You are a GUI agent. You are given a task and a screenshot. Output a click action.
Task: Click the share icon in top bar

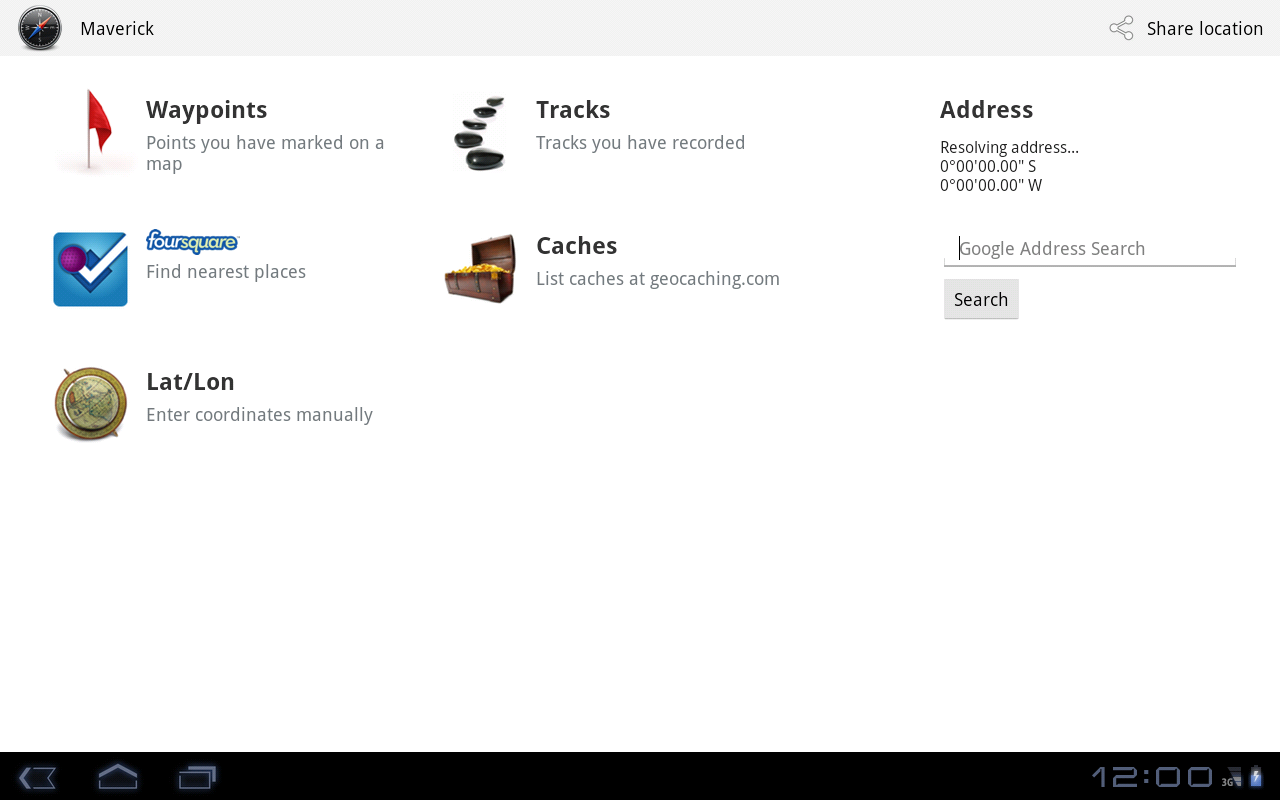(x=1122, y=28)
